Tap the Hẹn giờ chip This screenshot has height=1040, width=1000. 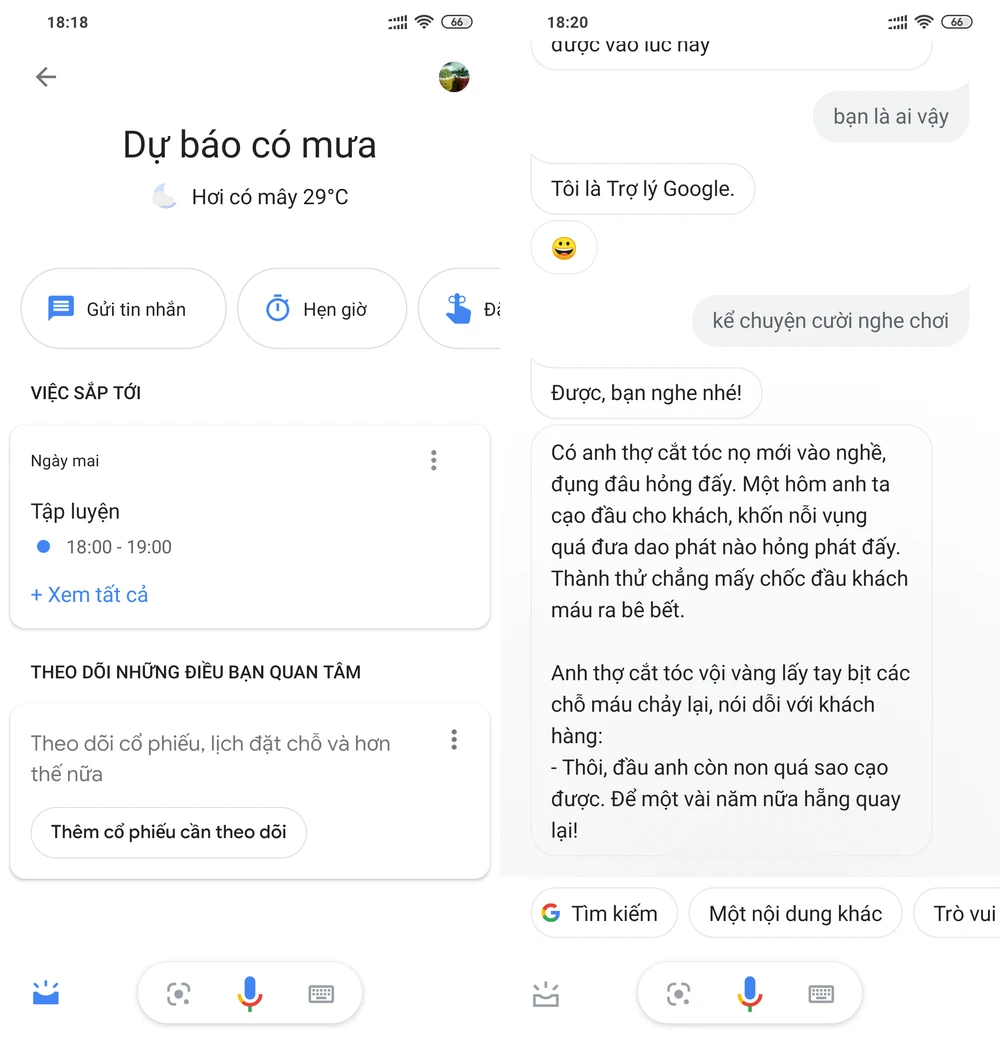[322, 308]
